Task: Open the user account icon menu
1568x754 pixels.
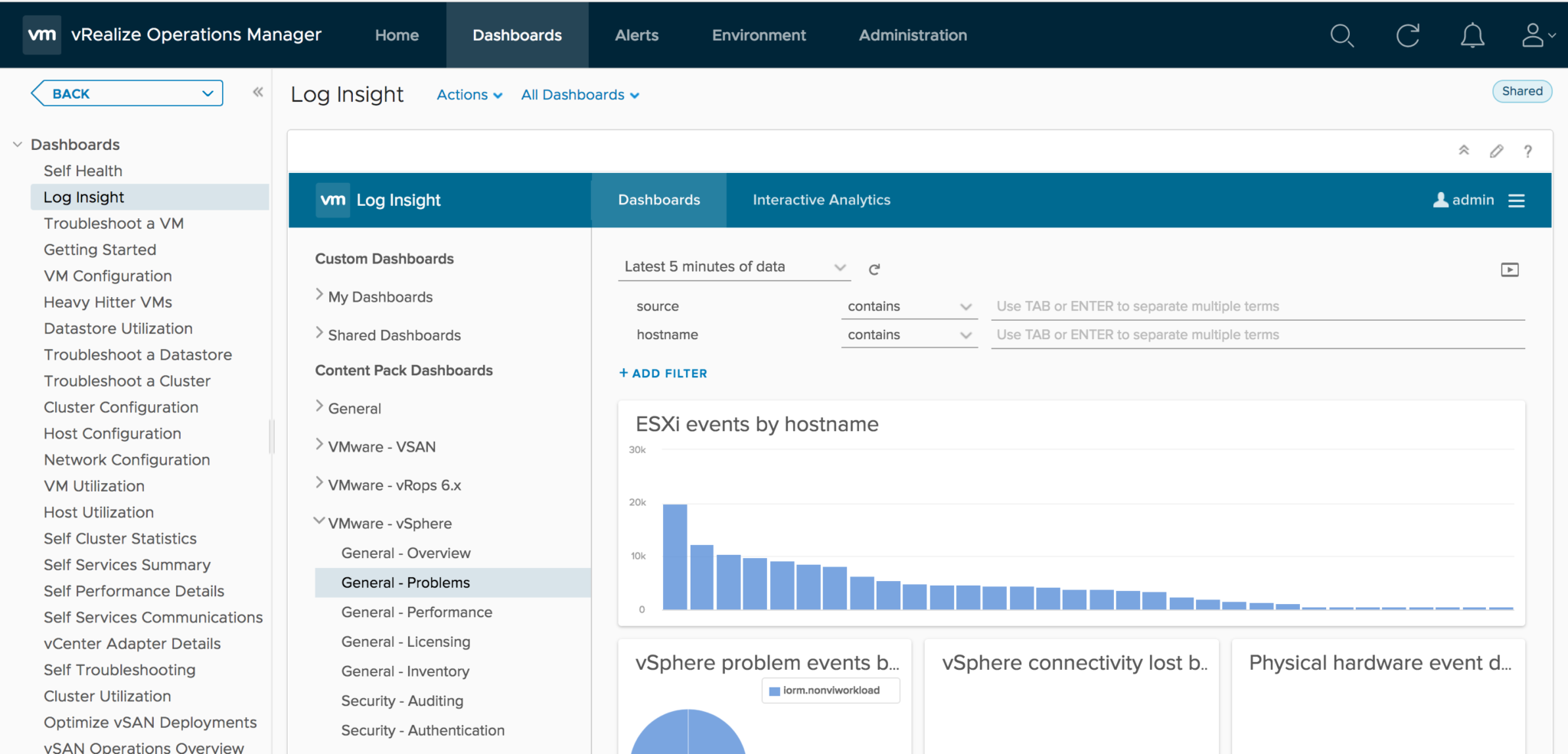Action: pyautogui.click(x=1538, y=35)
